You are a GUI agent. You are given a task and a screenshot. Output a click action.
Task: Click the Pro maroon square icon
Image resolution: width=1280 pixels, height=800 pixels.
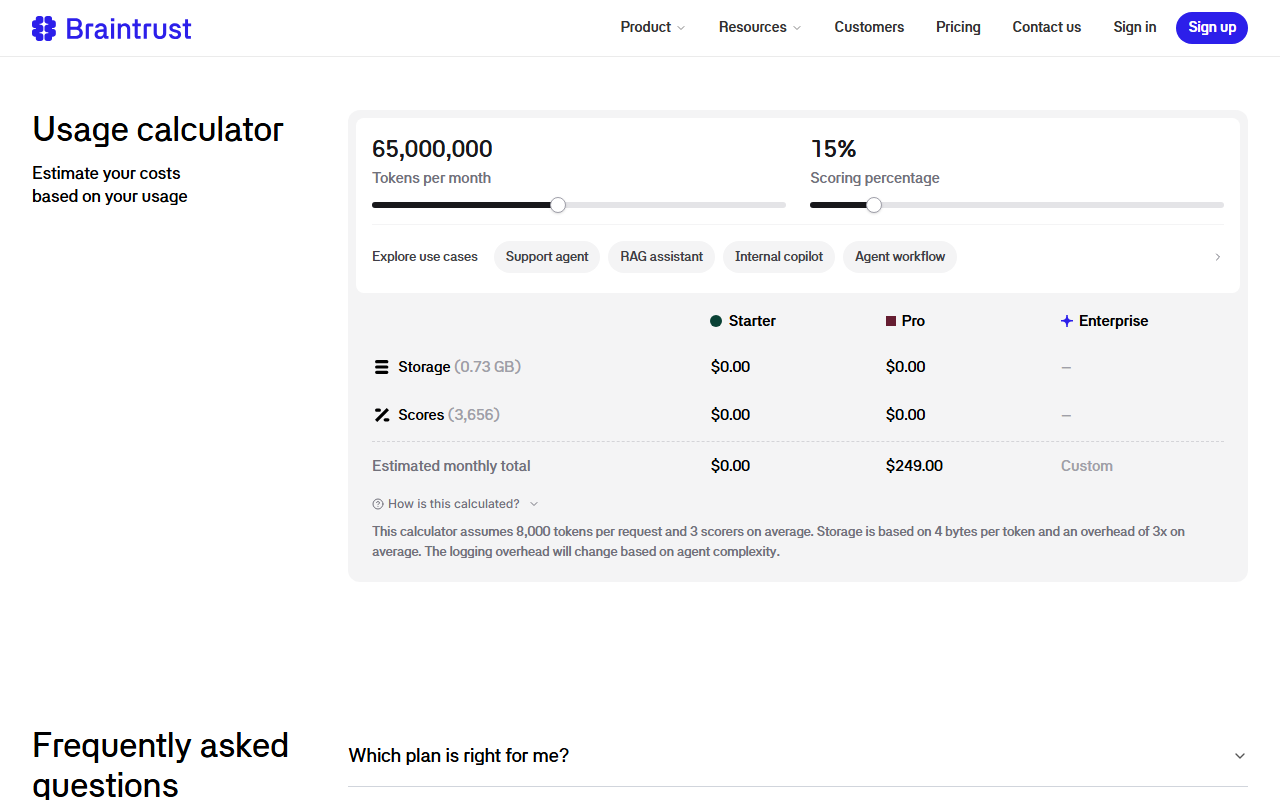click(891, 321)
